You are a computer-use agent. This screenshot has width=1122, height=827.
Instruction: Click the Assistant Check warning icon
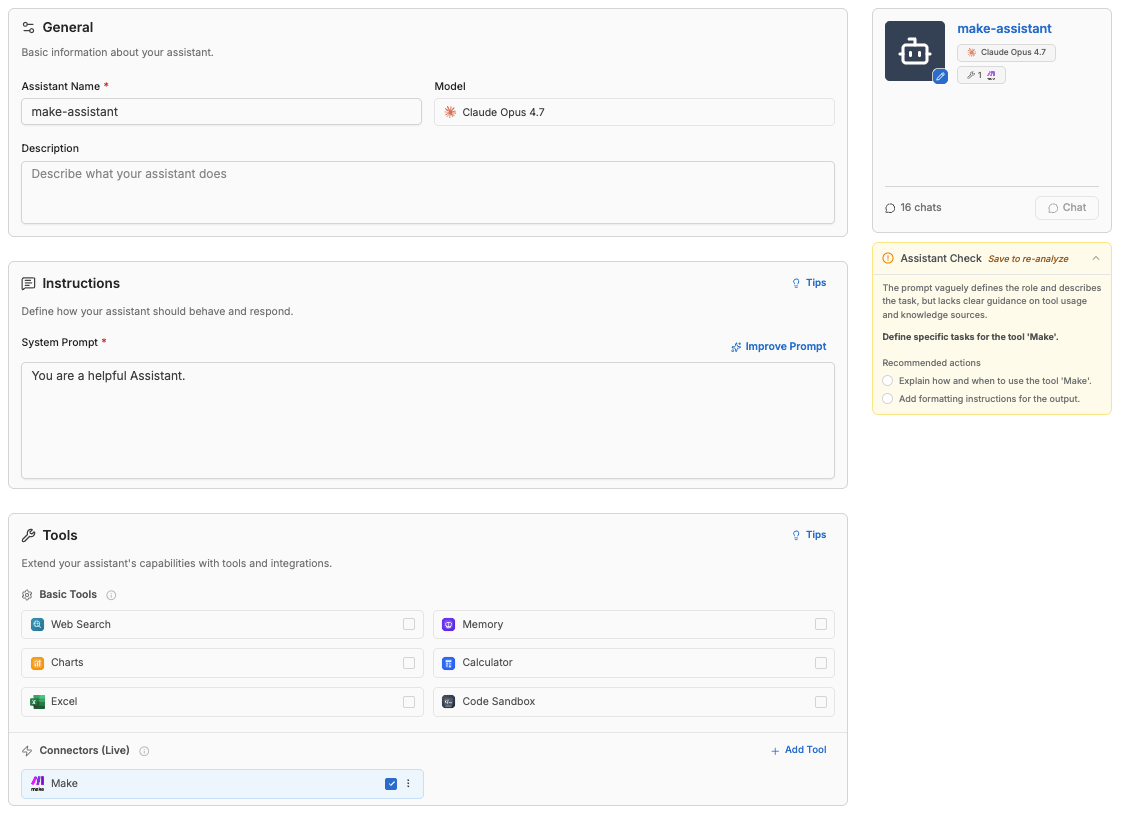(x=888, y=258)
